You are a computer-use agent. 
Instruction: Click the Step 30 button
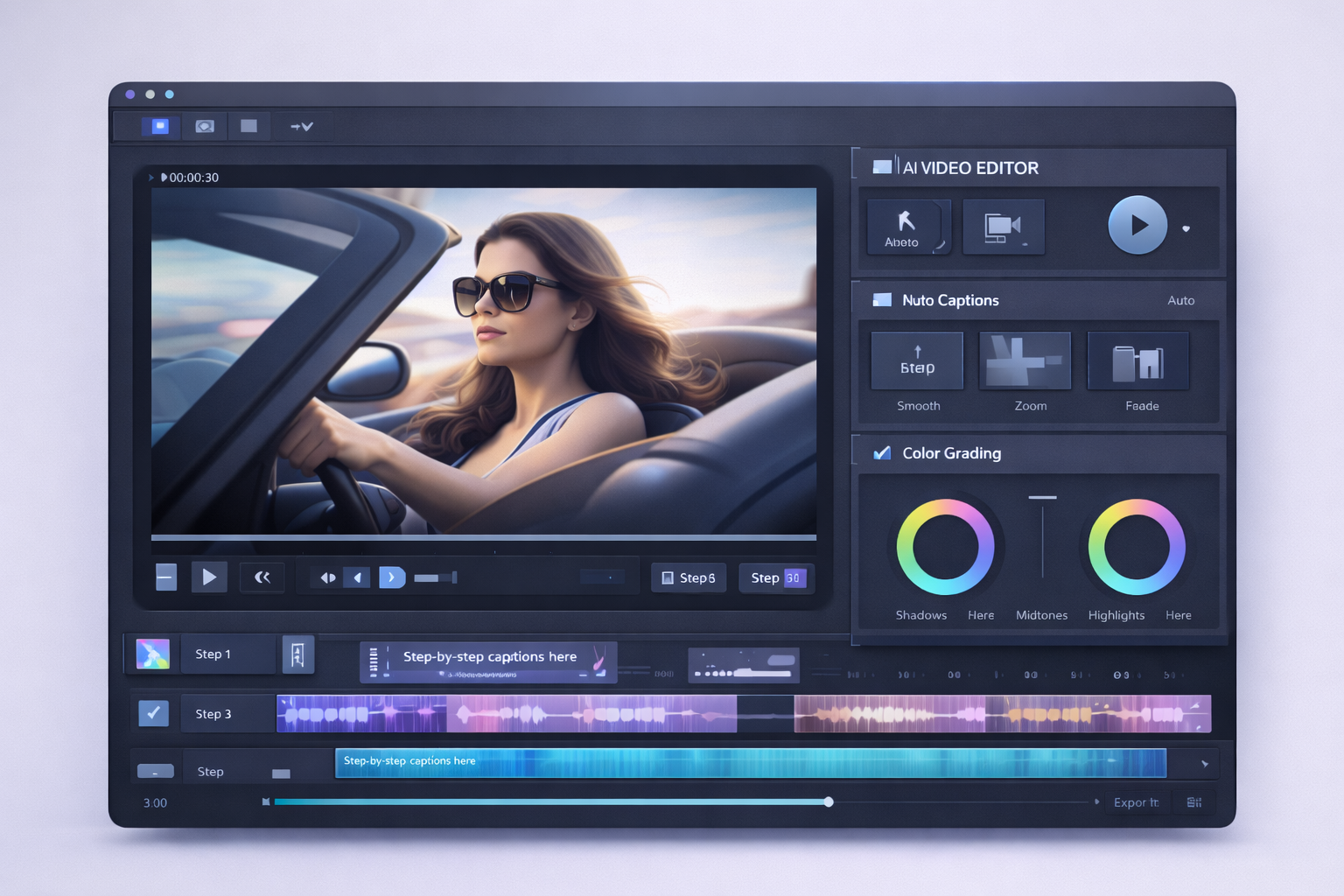point(775,577)
